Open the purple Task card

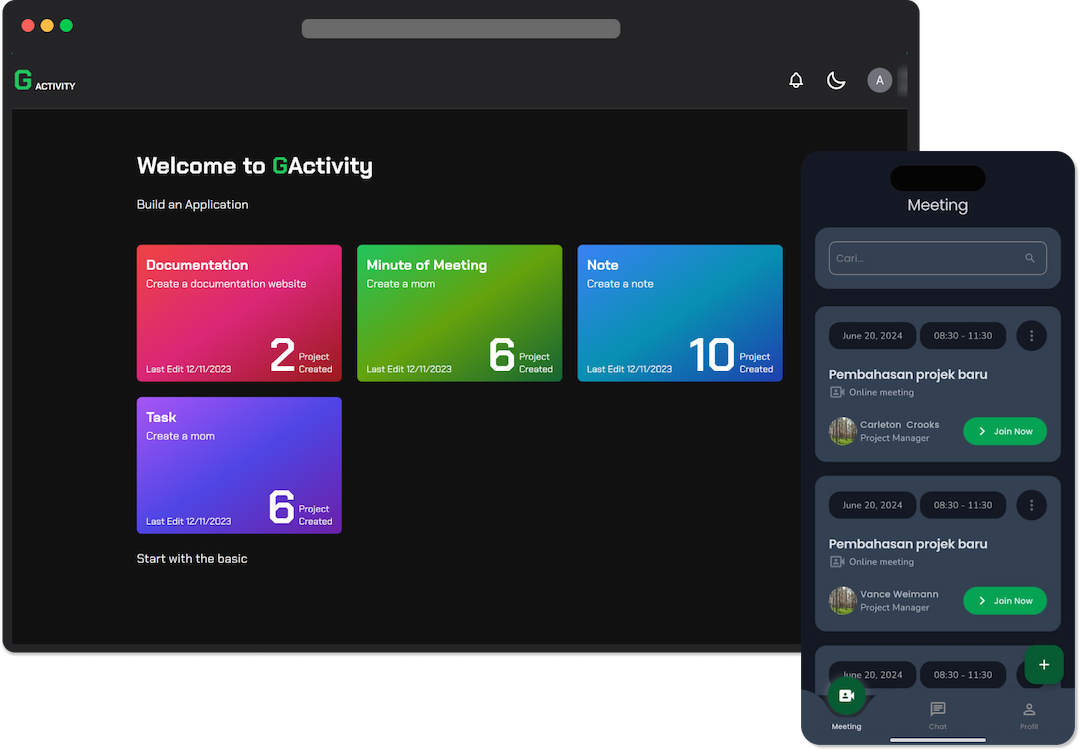pos(239,465)
